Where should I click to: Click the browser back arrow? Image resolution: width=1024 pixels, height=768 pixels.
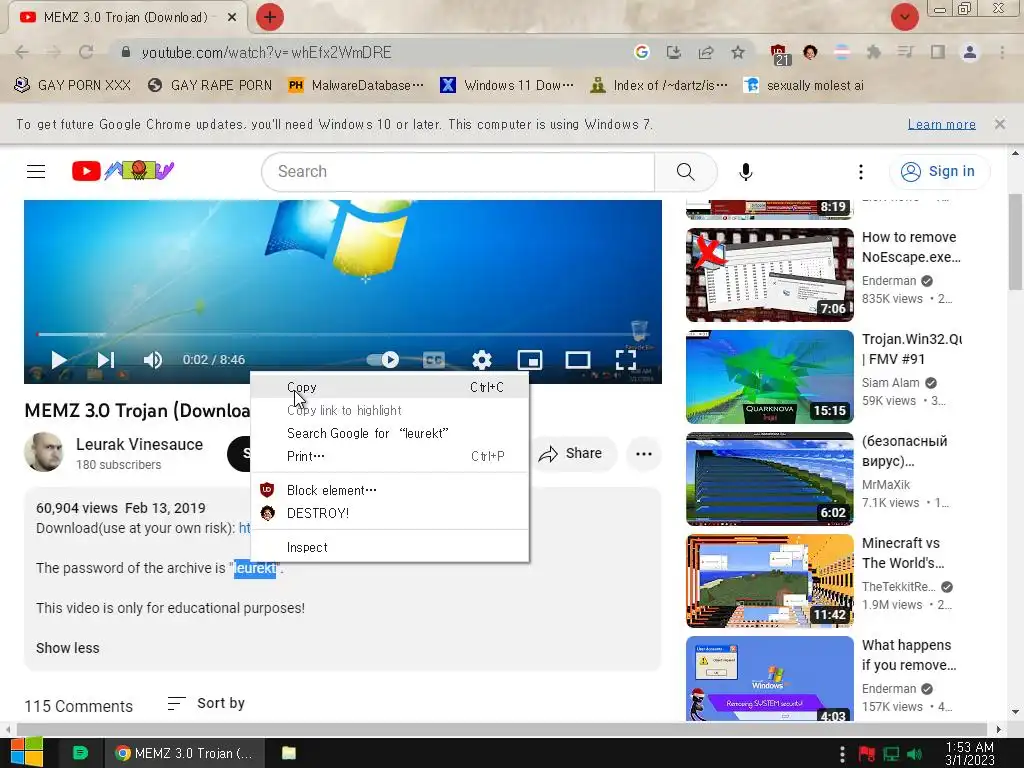point(22,52)
